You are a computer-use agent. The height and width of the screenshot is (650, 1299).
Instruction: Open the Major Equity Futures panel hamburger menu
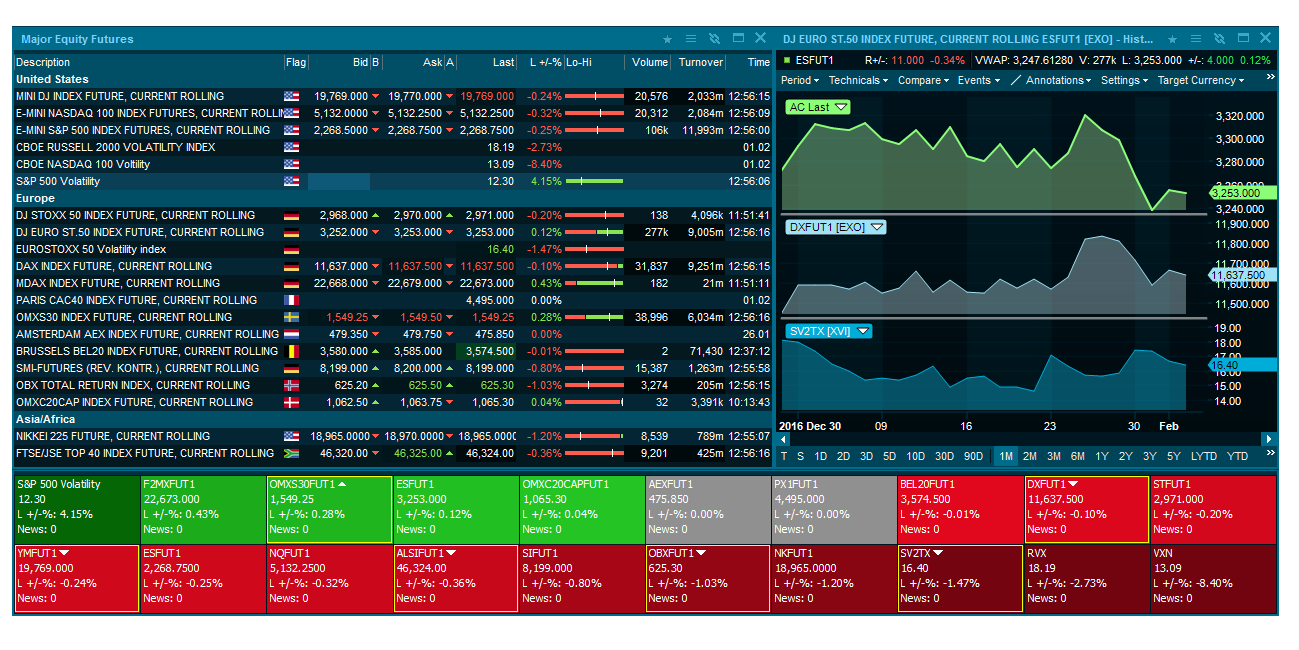tap(691, 39)
